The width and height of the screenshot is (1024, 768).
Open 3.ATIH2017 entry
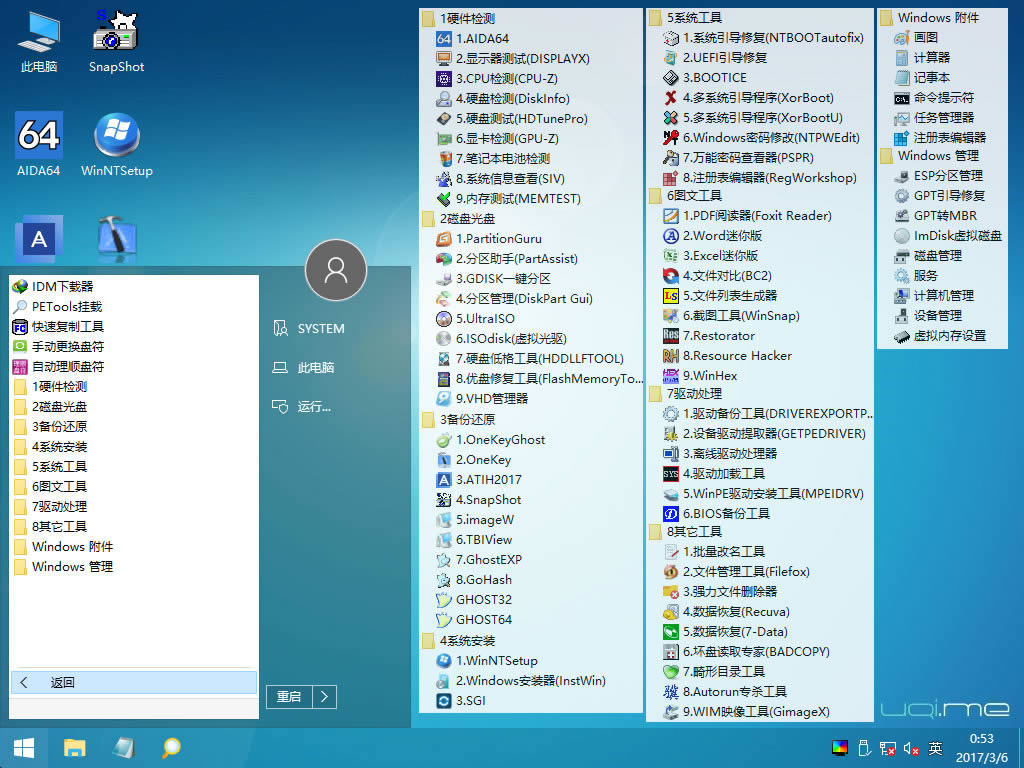pyautogui.click(x=479, y=479)
